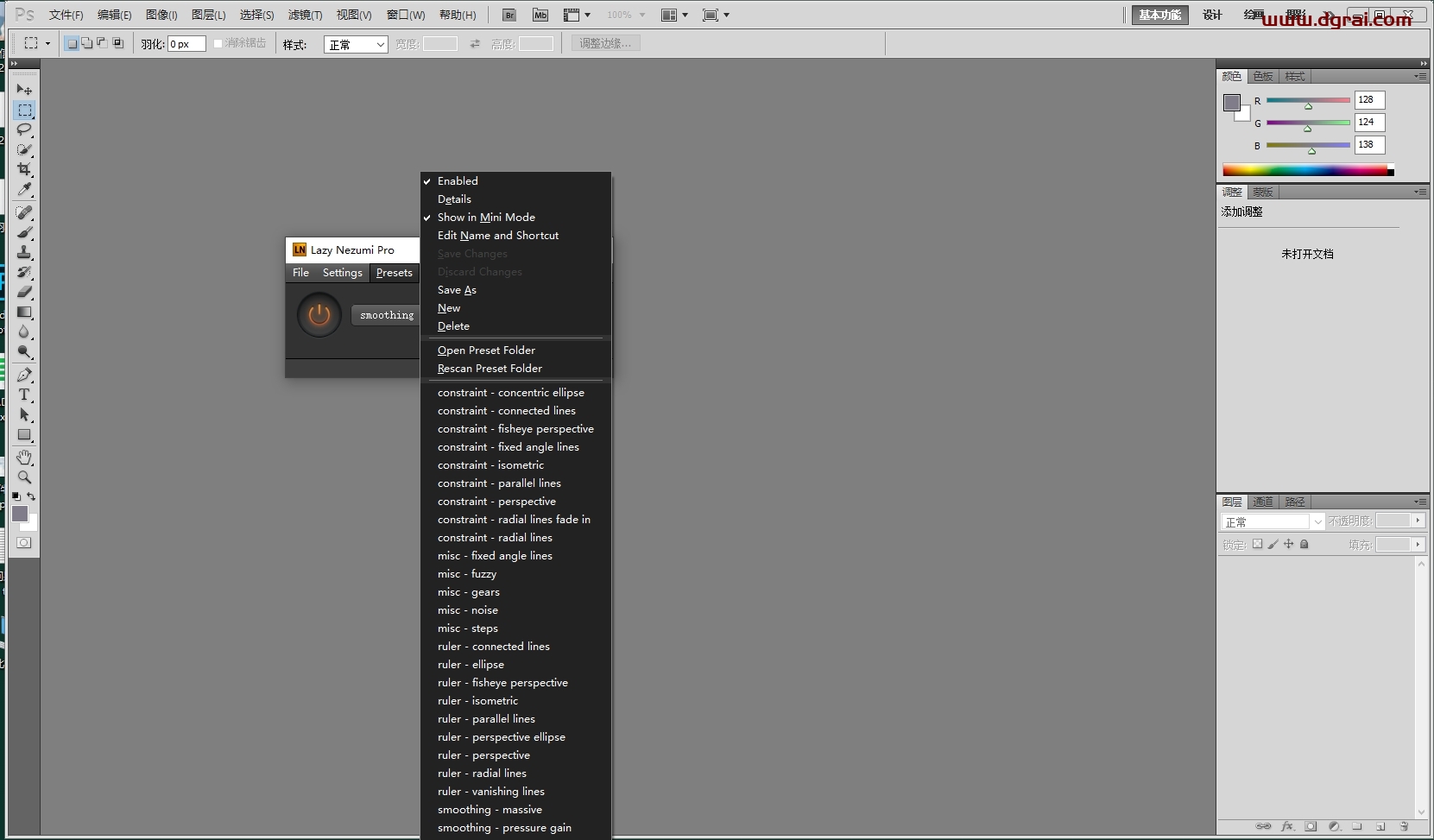Open the opacity slider arrow

pyautogui.click(x=1418, y=521)
